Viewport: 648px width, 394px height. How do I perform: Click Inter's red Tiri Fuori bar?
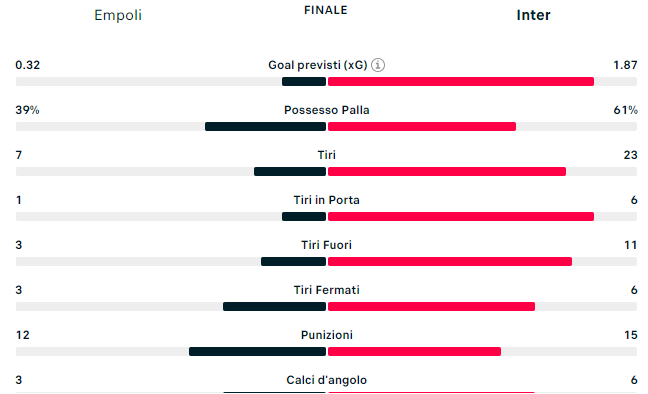(450, 262)
